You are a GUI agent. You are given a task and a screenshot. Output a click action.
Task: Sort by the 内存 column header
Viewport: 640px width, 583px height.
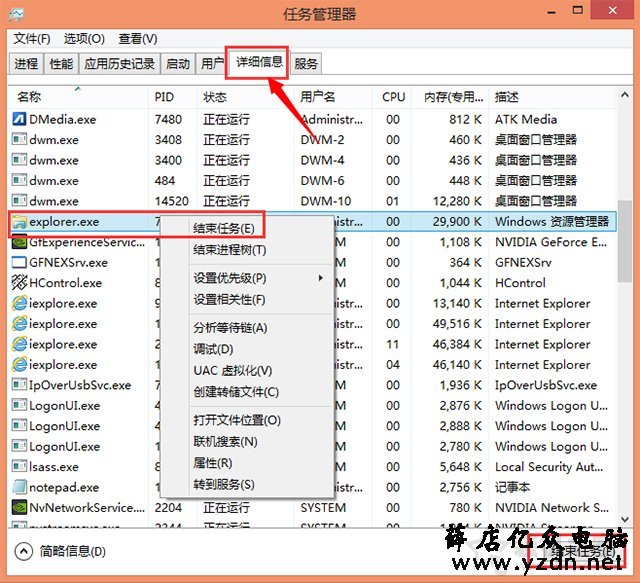pos(450,97)
